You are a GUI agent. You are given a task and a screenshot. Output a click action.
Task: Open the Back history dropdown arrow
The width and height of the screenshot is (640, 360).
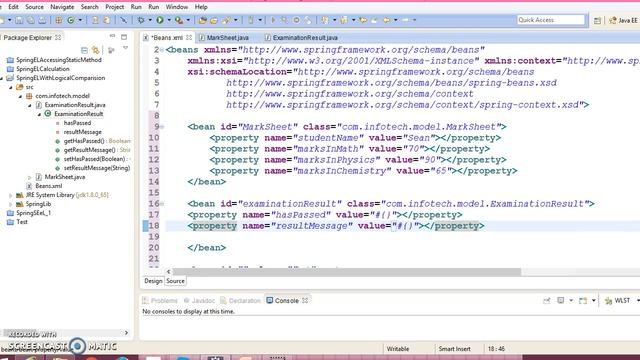coord(395,20)
